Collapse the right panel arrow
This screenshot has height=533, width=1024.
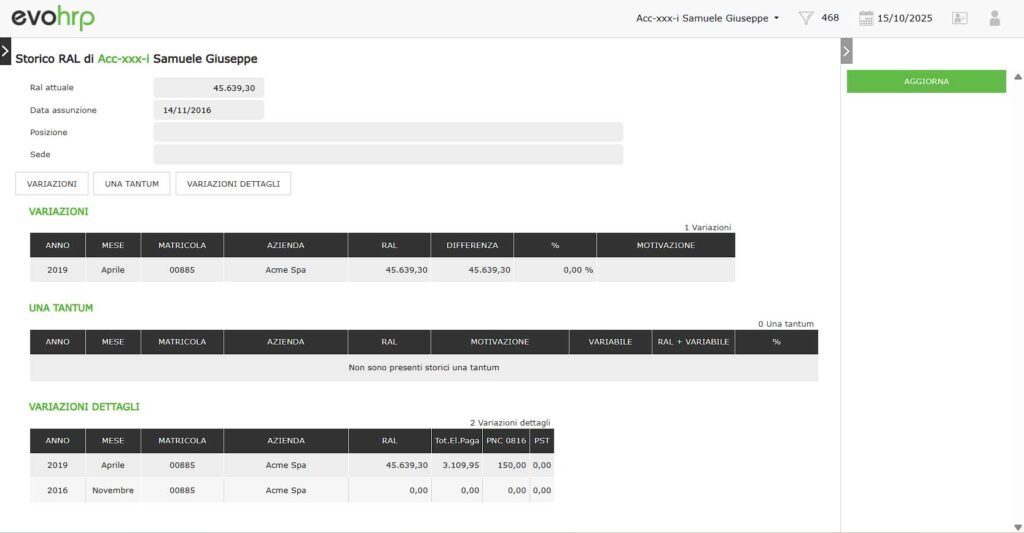(x=846, y=50)
